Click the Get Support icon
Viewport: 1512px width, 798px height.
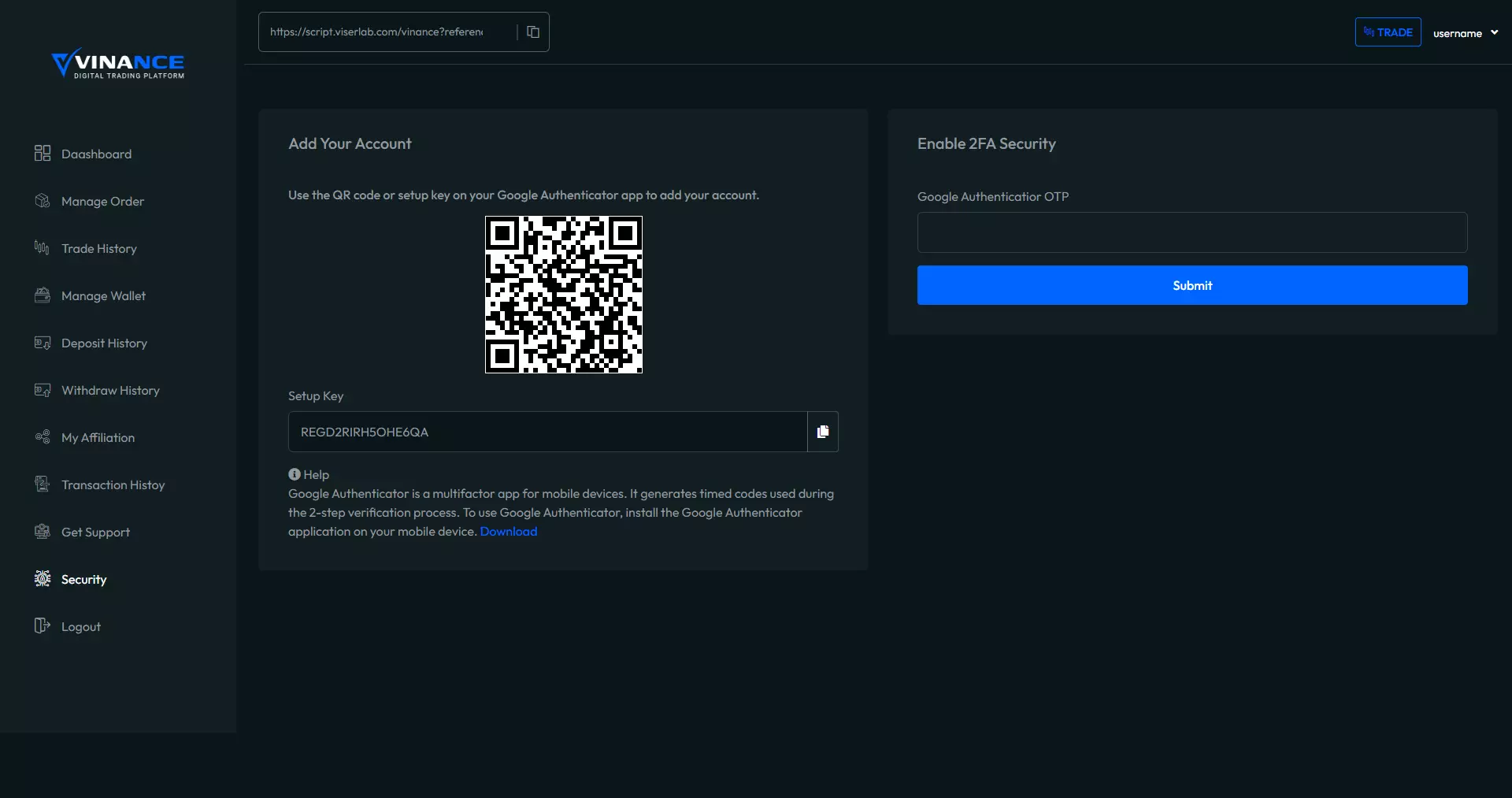click(x=43, y=531)
